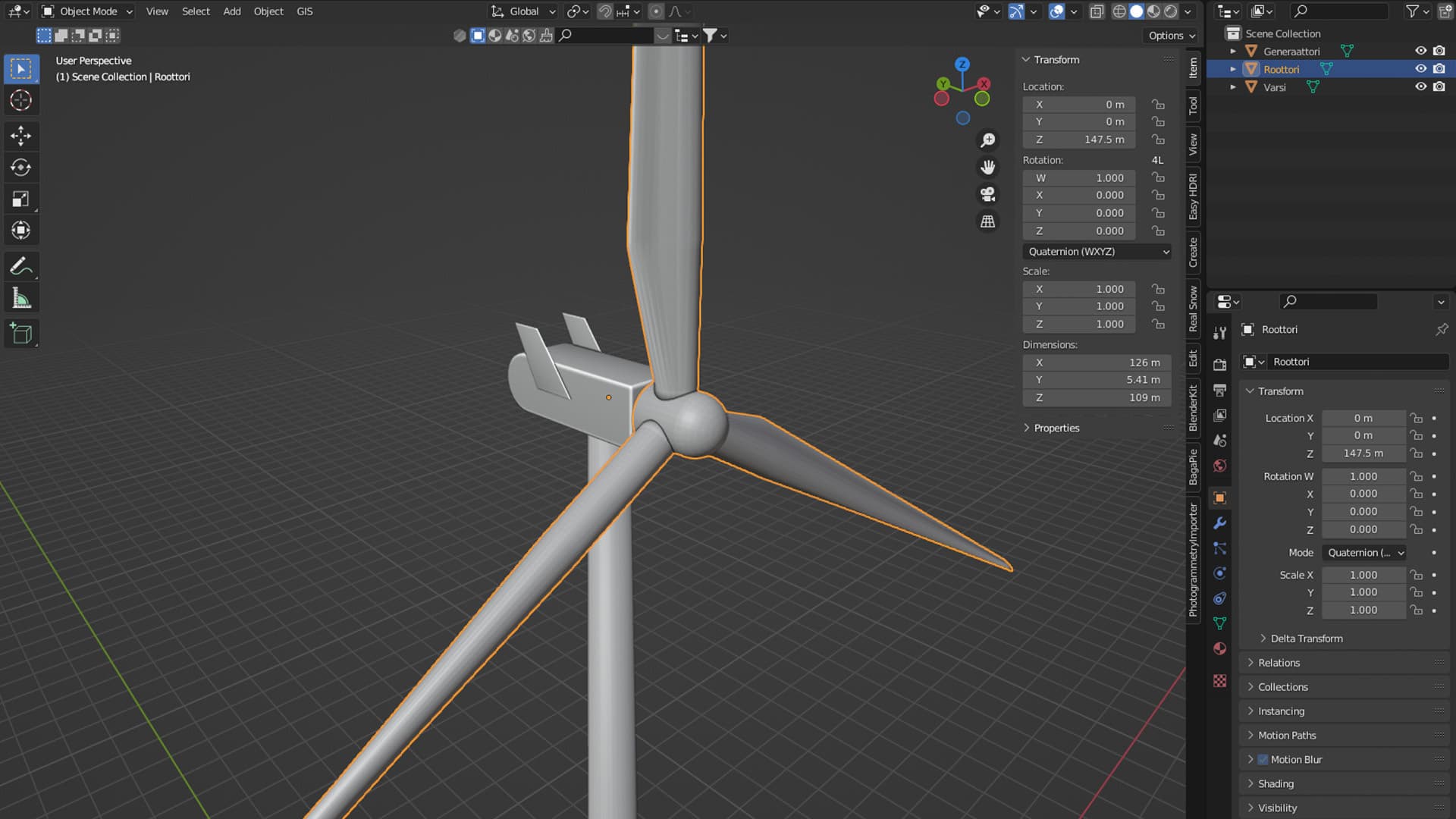Open the World properties tab icon

1219,466
